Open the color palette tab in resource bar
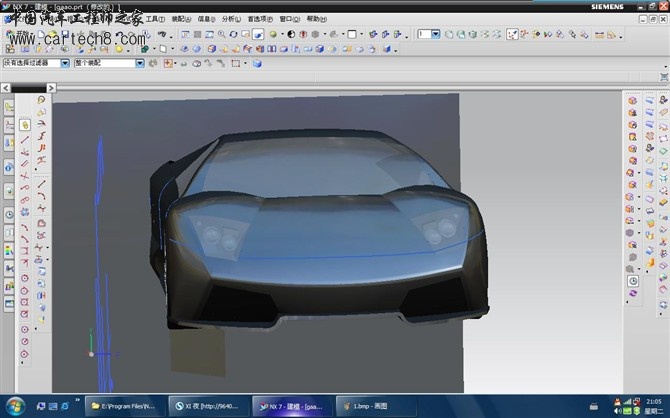 click(9, 250)
